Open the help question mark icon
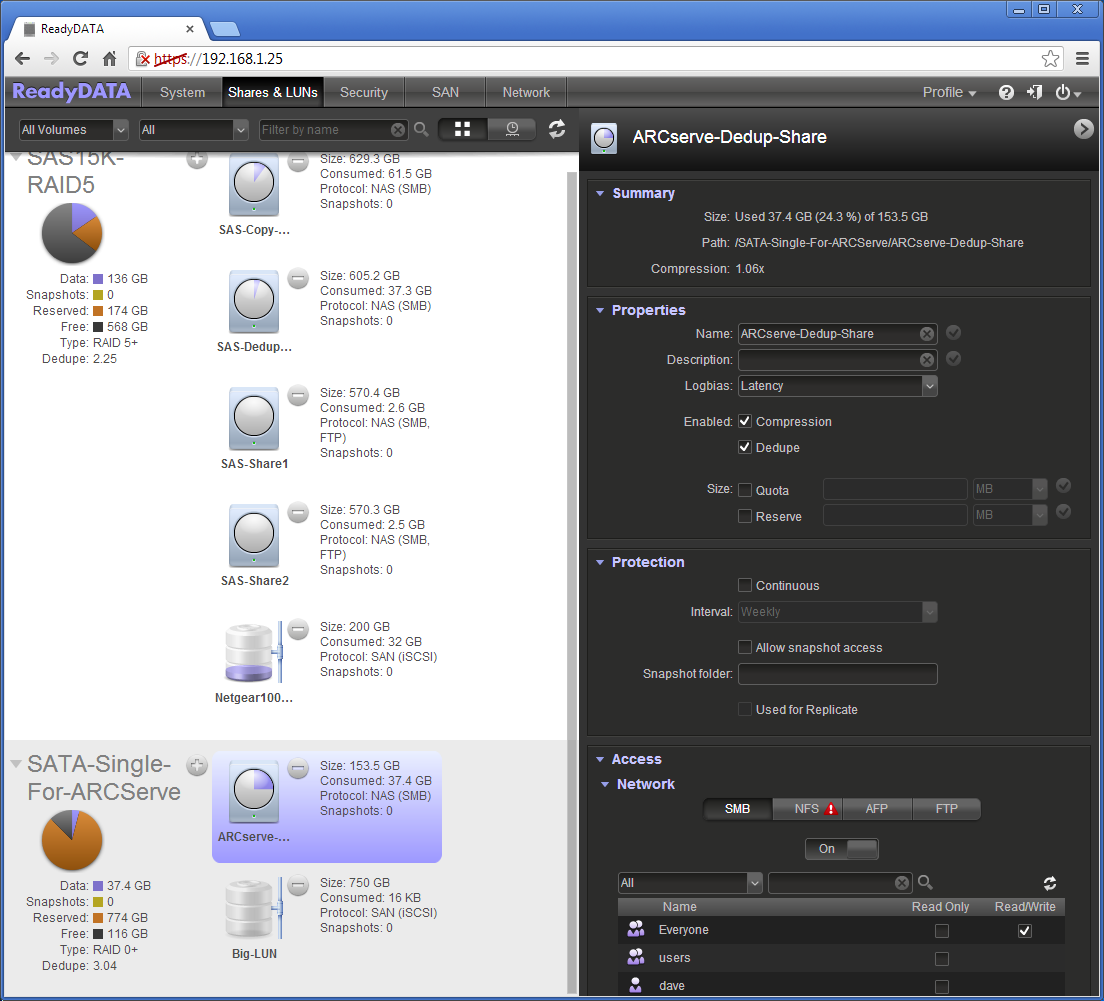Screen dimensions: 1104x1001 click(x=1006, y=92)
